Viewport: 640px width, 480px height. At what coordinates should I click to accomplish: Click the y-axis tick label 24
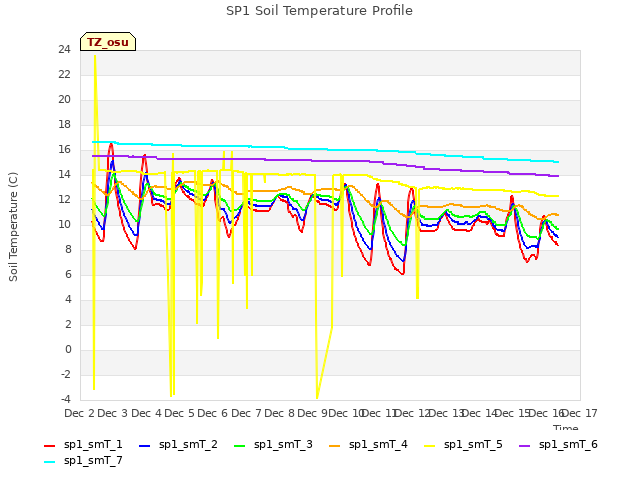click(64, 50)
